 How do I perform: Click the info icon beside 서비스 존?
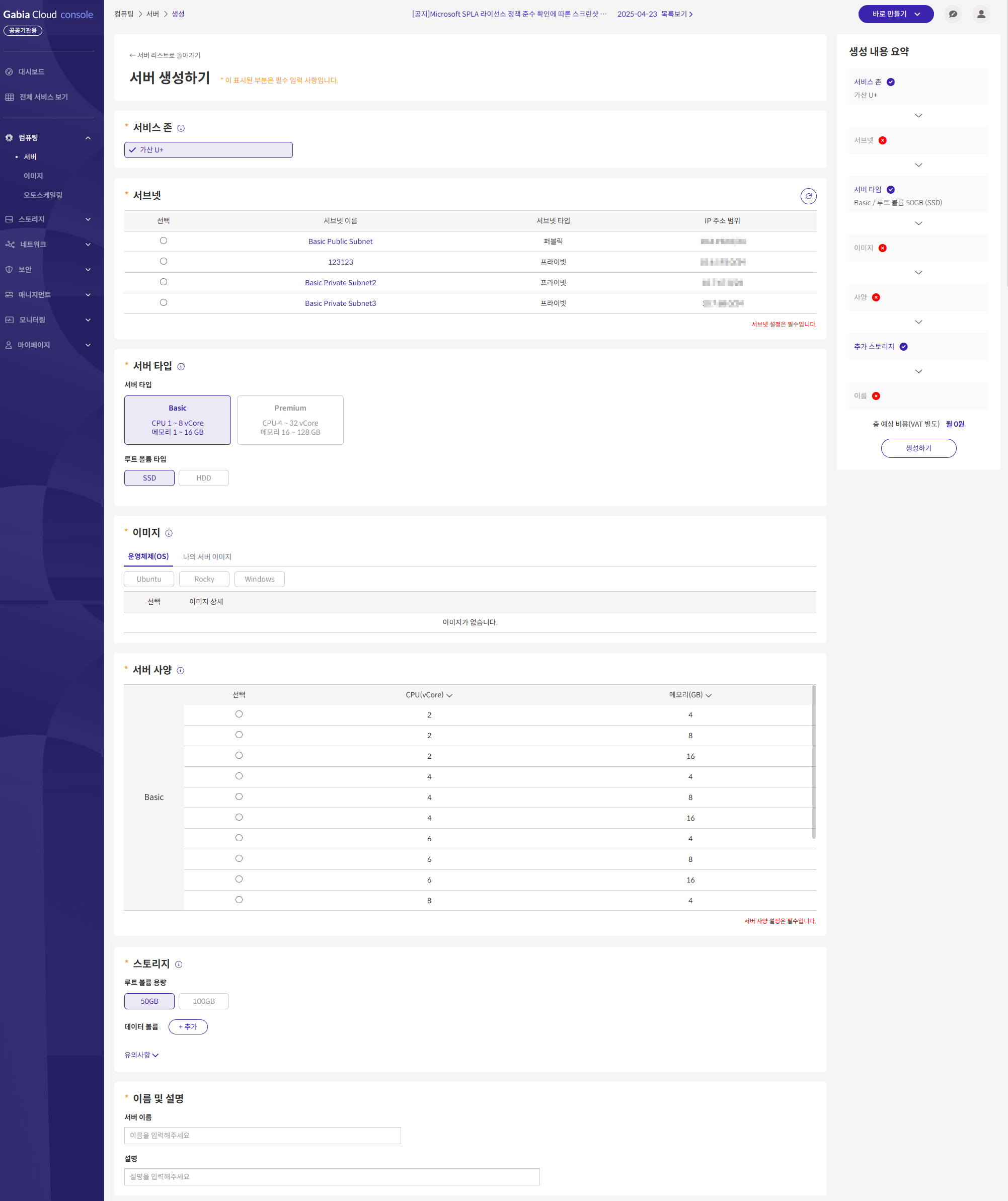[x=181, y=128]
